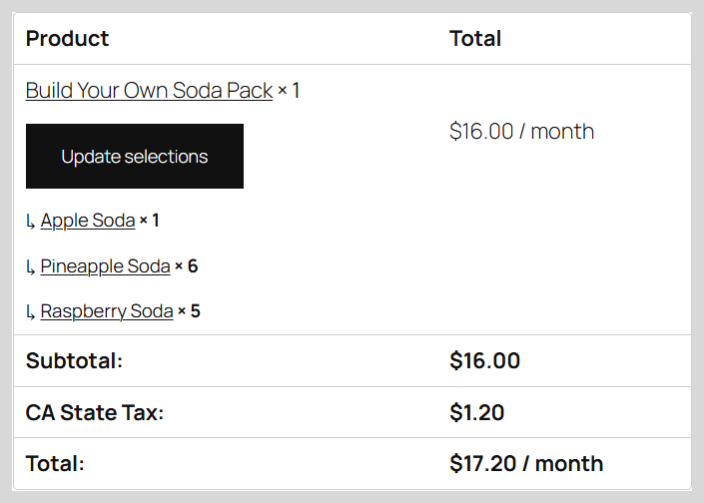Click the arrow icon before Apple Soda
This screenshot has height=503, width=704.
pyautogui.click(x=31, y=221)
